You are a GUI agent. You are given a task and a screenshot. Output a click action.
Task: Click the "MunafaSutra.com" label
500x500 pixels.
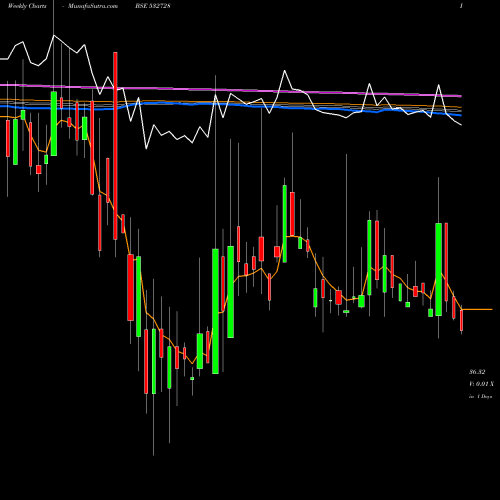[x=93, y=6]
